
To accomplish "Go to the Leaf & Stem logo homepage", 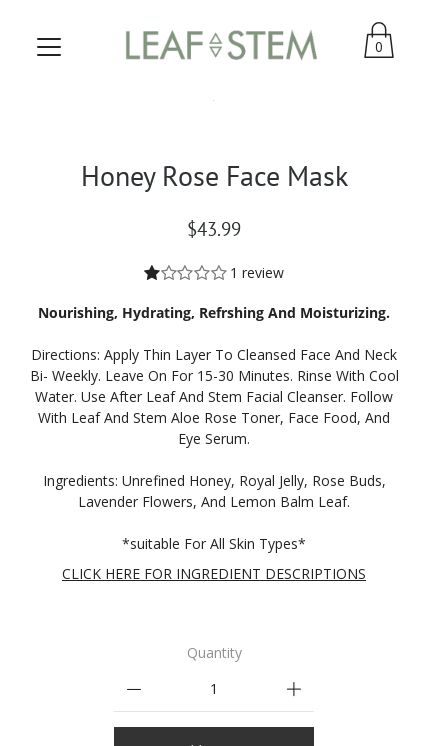I will (221, 45).
